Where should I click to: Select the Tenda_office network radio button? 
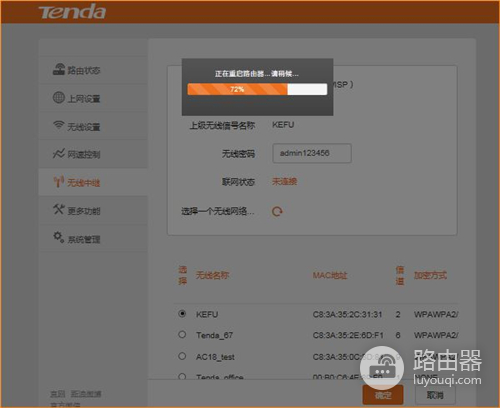pyautogui.click(x=182, y=377)
